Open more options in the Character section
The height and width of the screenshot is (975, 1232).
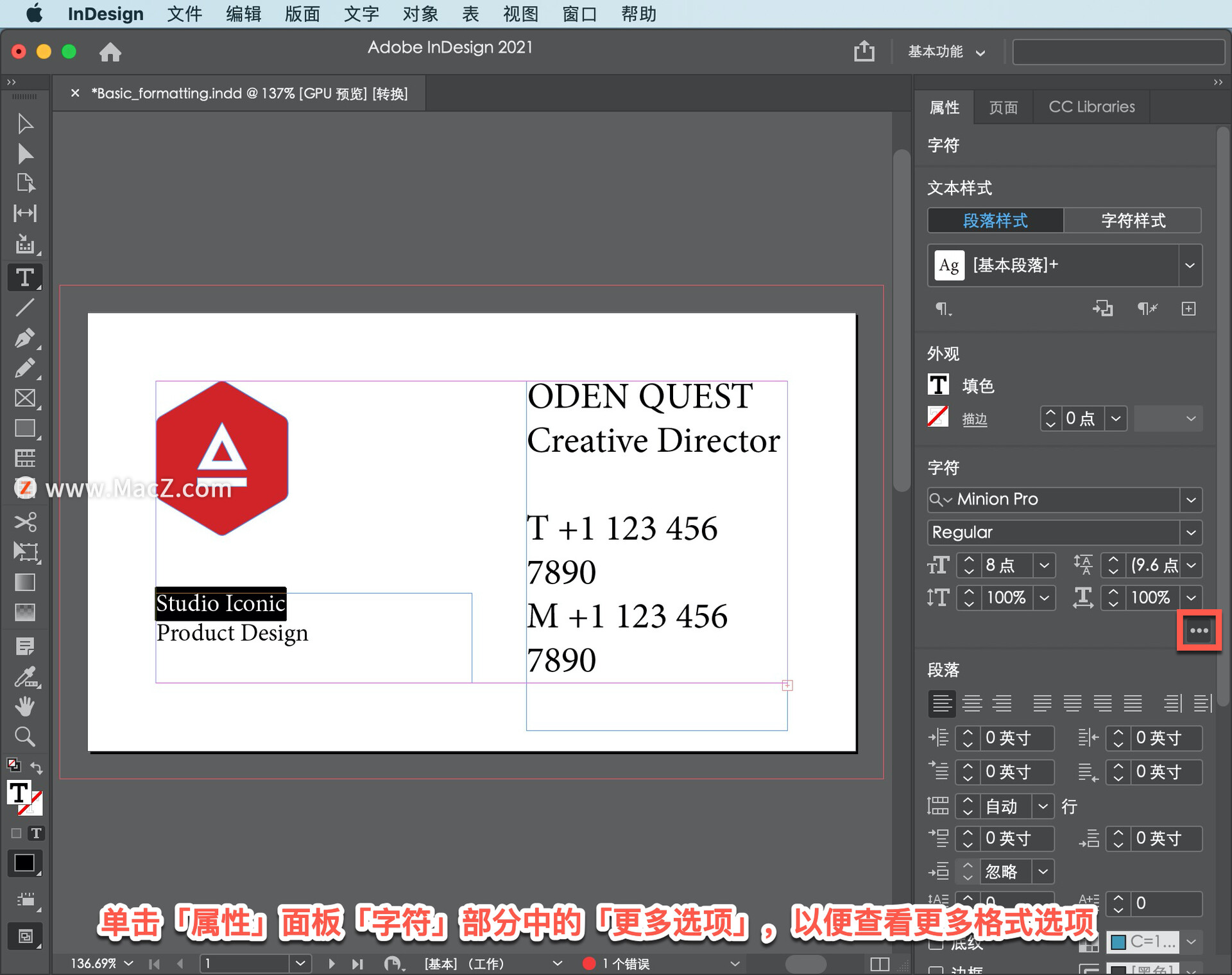1199,630
